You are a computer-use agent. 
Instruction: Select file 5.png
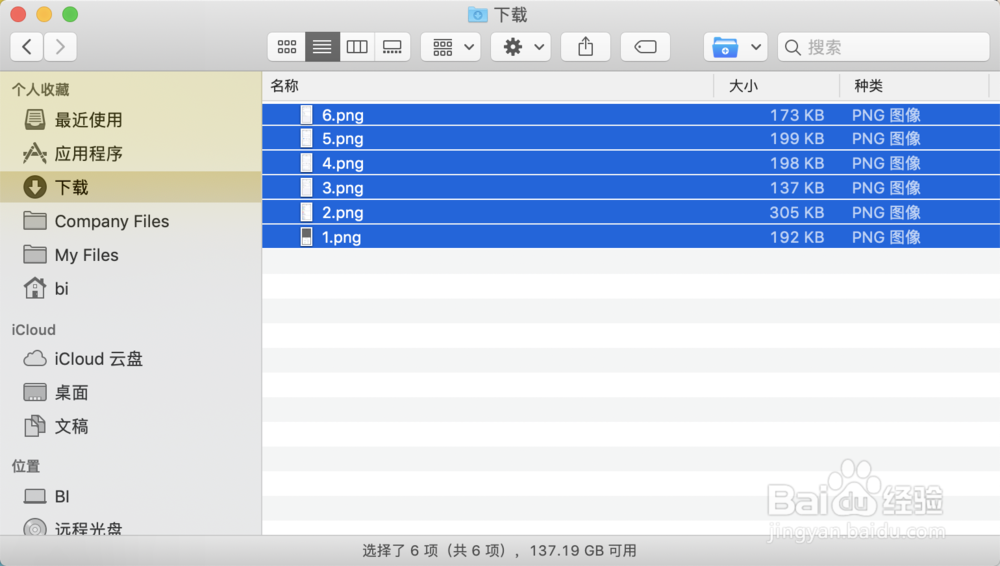tap(631, 138)
